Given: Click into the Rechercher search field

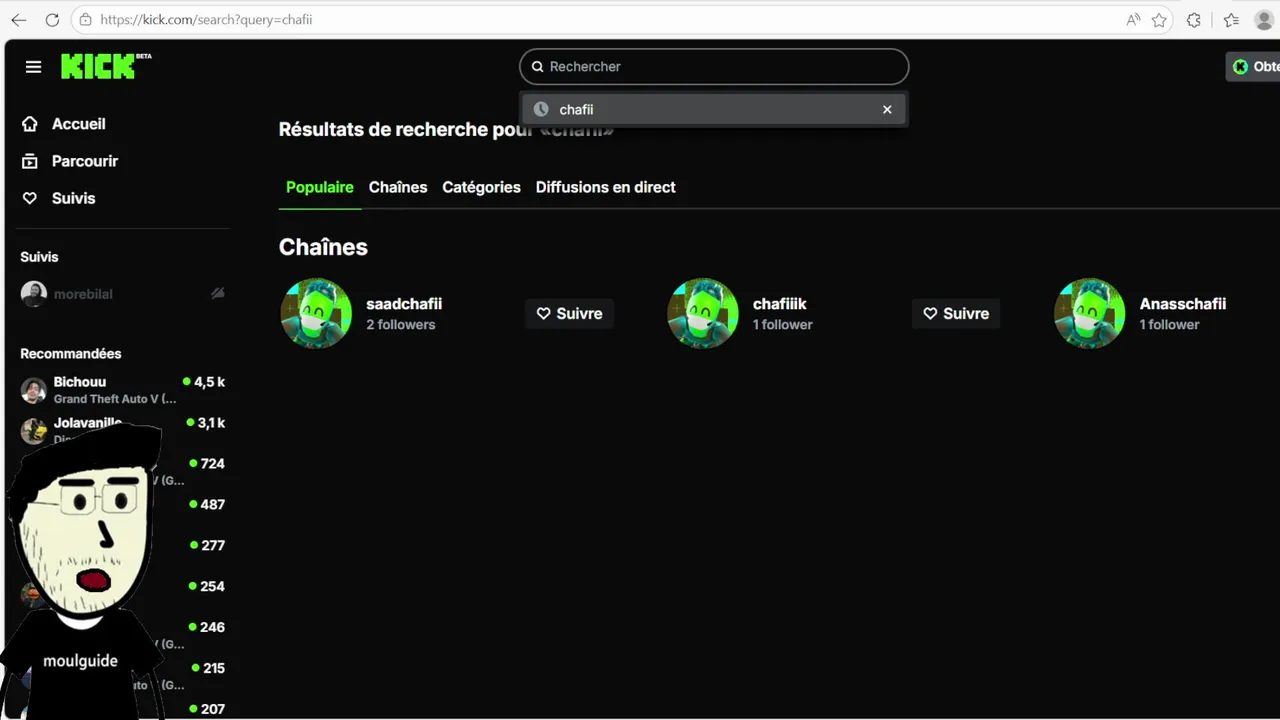Looking at the screenshot, I should [x=714, y=66].
